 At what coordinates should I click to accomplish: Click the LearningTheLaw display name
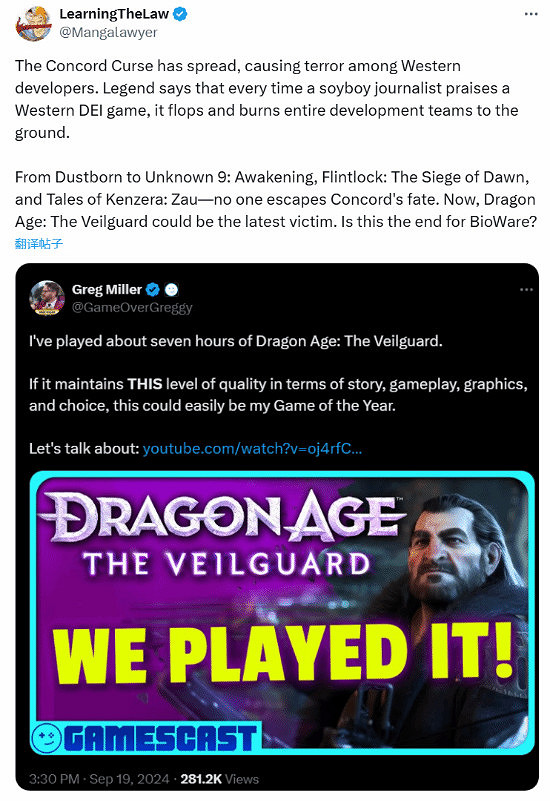pos(114,14)
